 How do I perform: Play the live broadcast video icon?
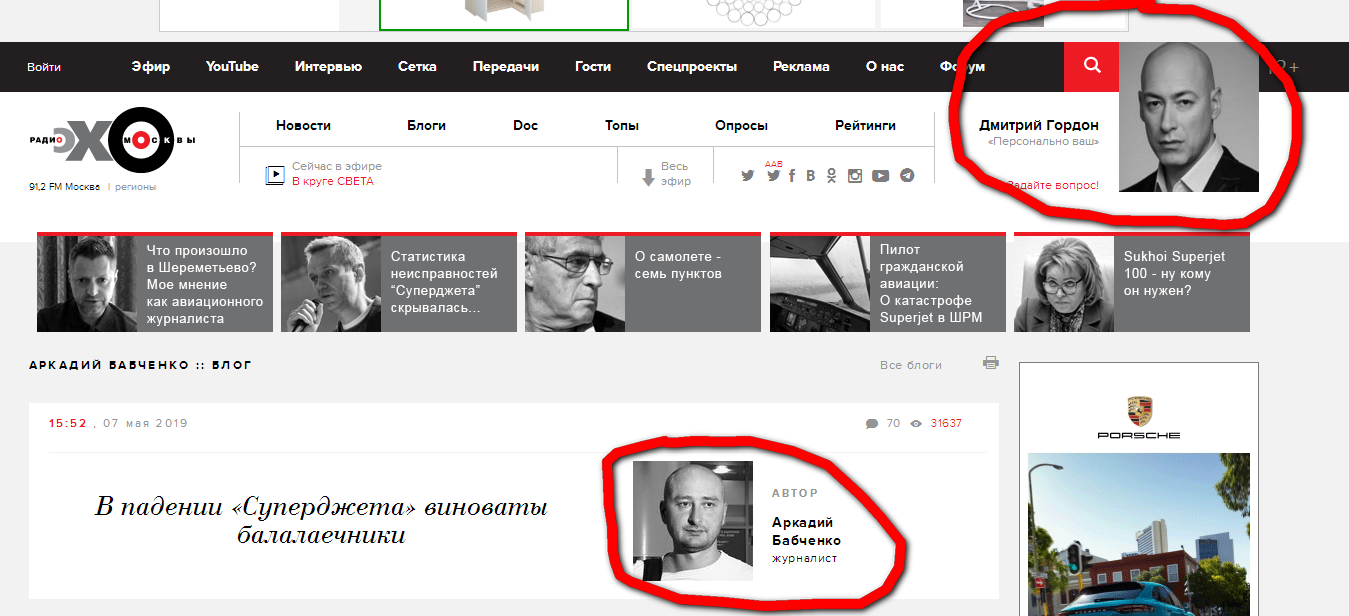point(275,175)
